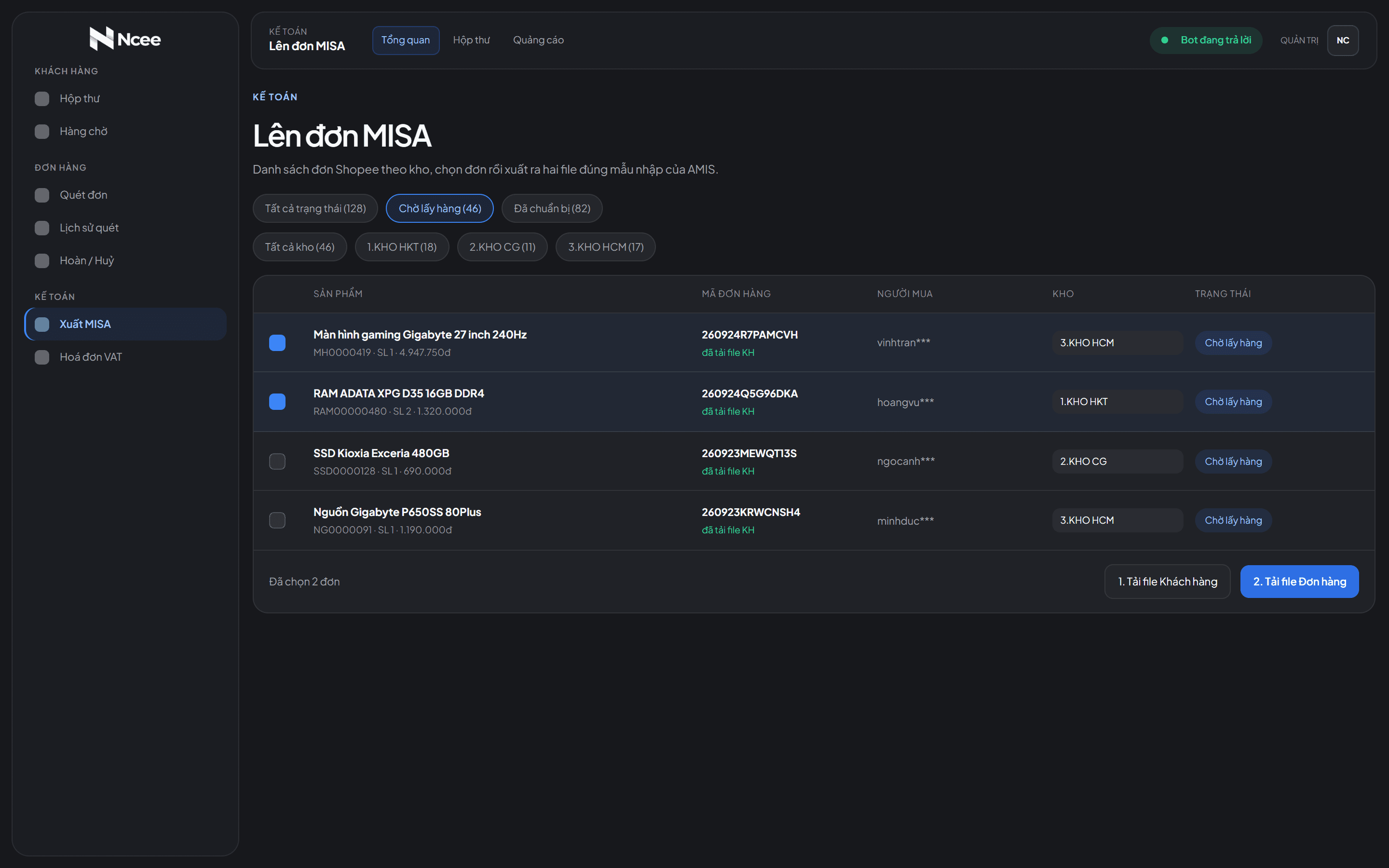Viewport: 1389px width, 868px height.
Task: Open warehouse selector for order 260924Q5G96DKA
Action: [1117, 402]
